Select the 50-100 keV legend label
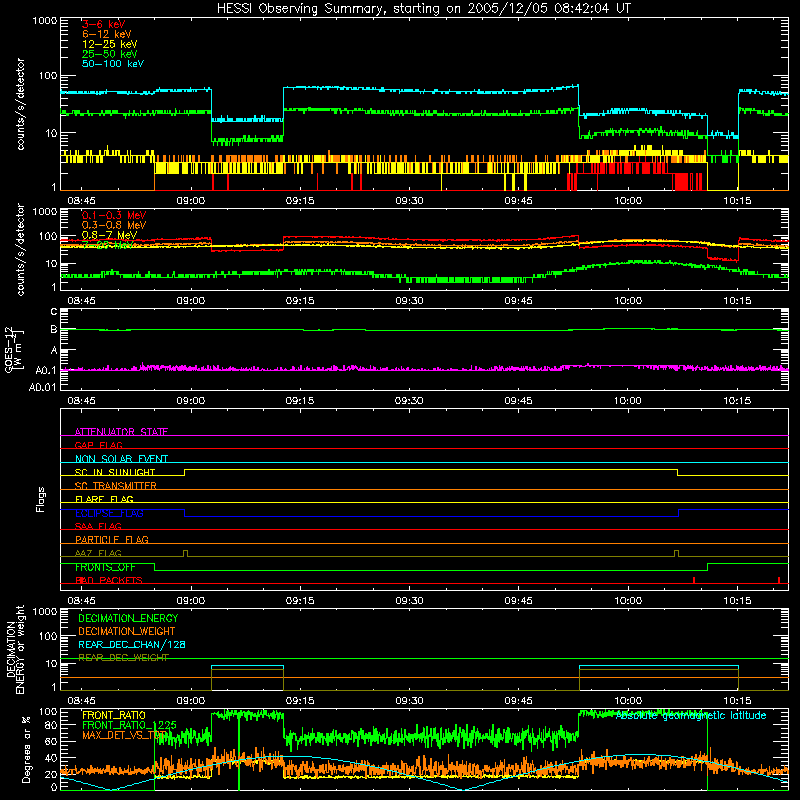This screenshot has height=800, width=800. point(113,64)
